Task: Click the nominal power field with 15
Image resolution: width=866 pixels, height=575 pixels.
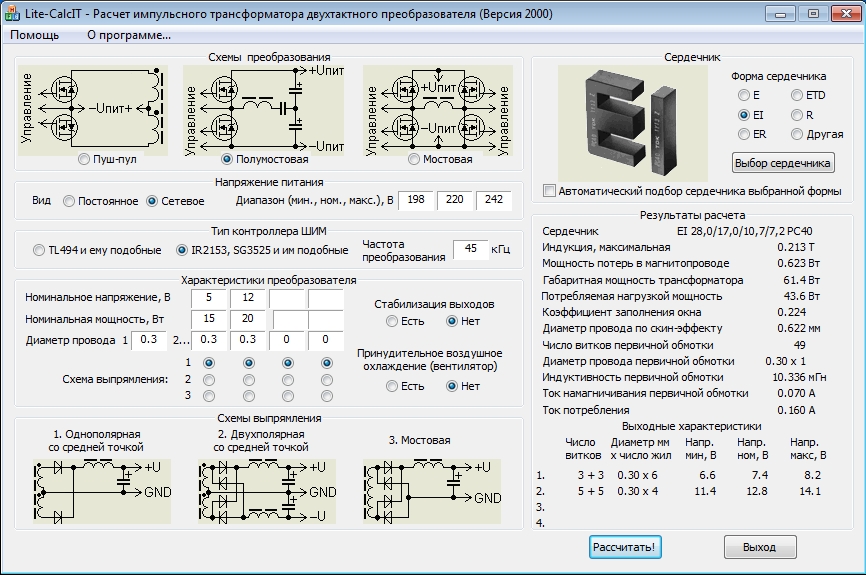Action: coord(209,319)
